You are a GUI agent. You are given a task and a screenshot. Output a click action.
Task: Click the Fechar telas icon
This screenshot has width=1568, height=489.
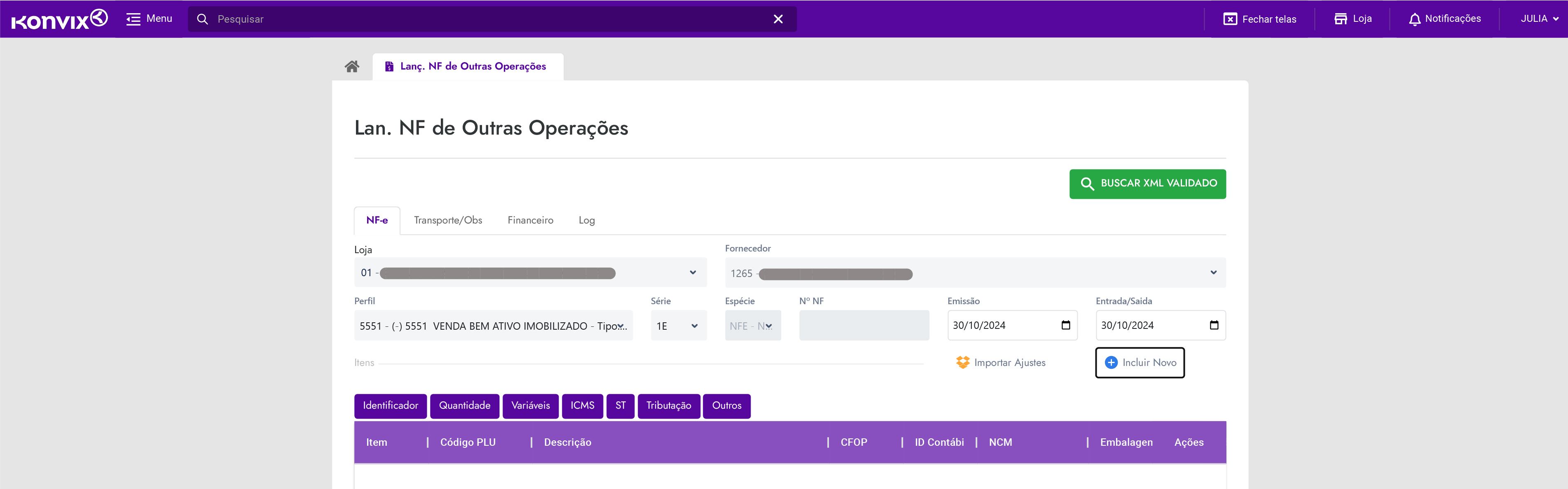pos(1230,19)
